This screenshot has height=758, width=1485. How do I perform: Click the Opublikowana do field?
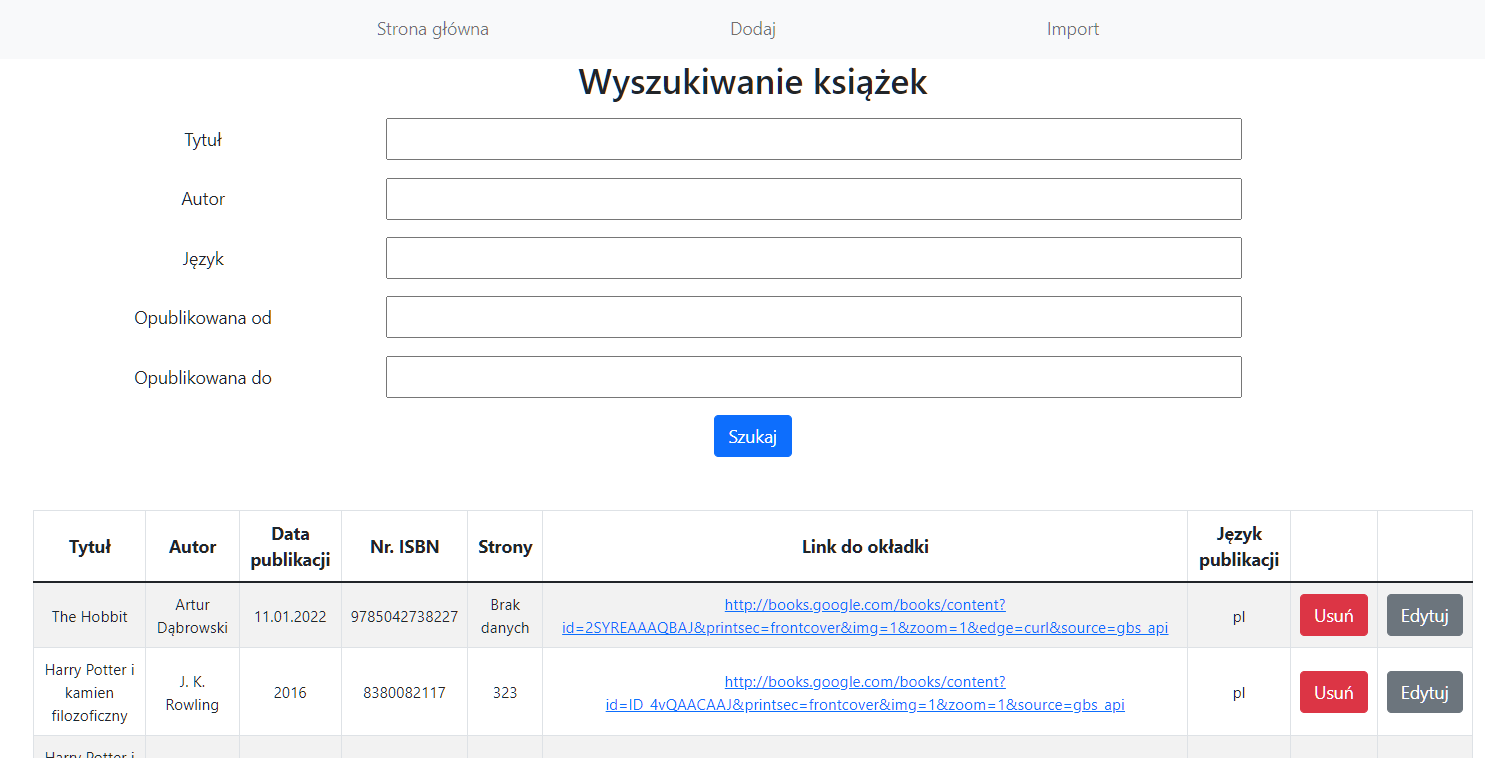coord(813,376)
